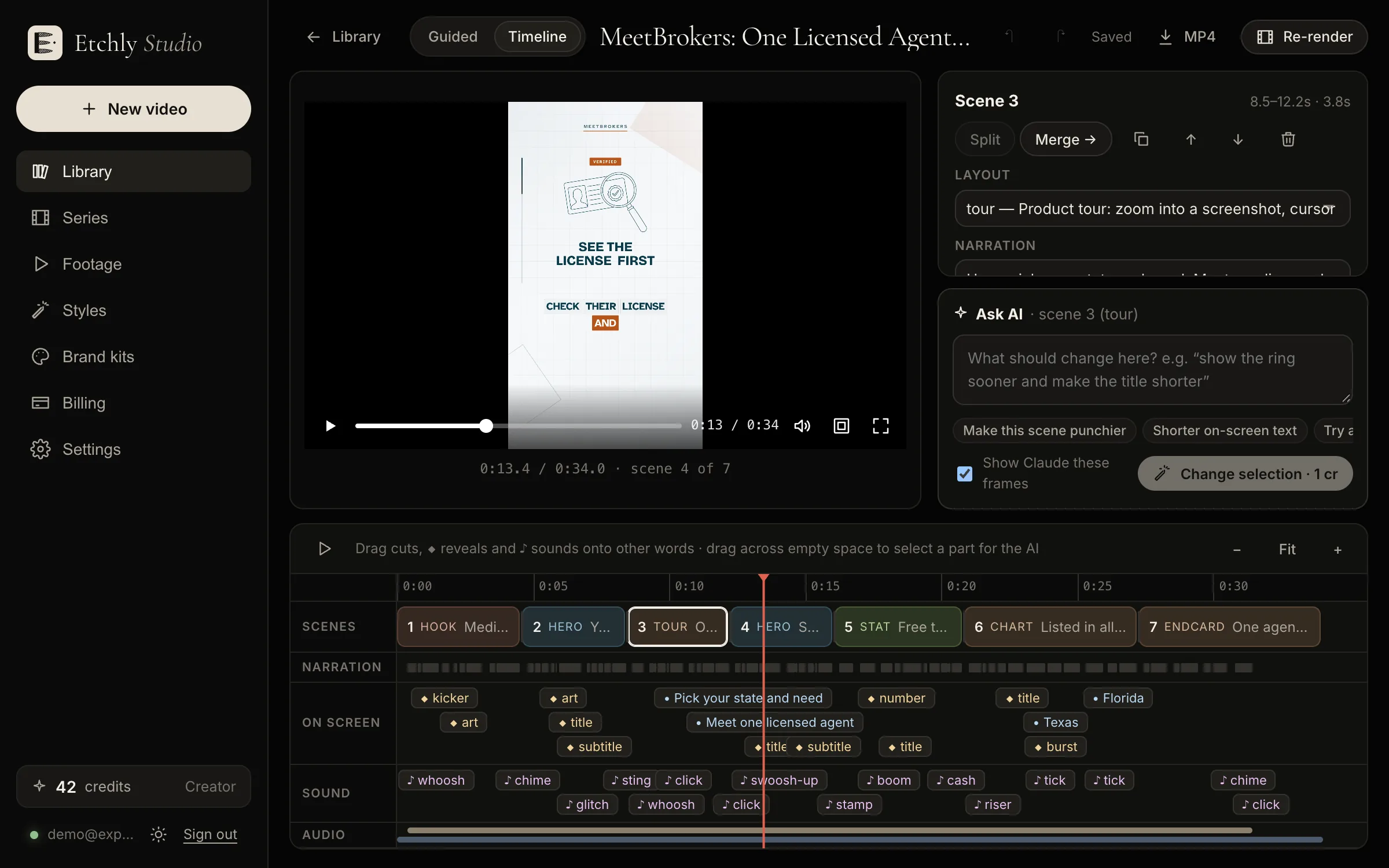Click the redo arrow icon

pos(1060,36)
